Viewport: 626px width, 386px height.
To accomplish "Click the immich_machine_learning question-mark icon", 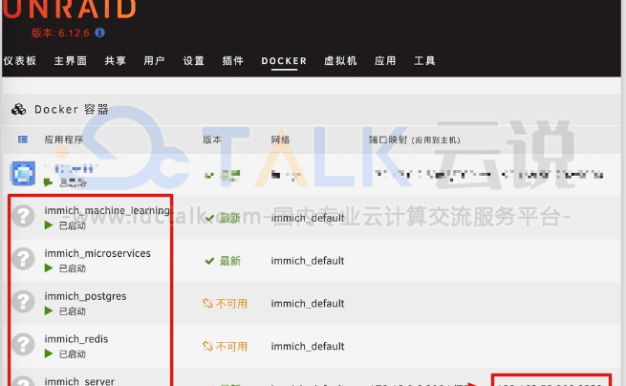I will [x=23, y=216].
